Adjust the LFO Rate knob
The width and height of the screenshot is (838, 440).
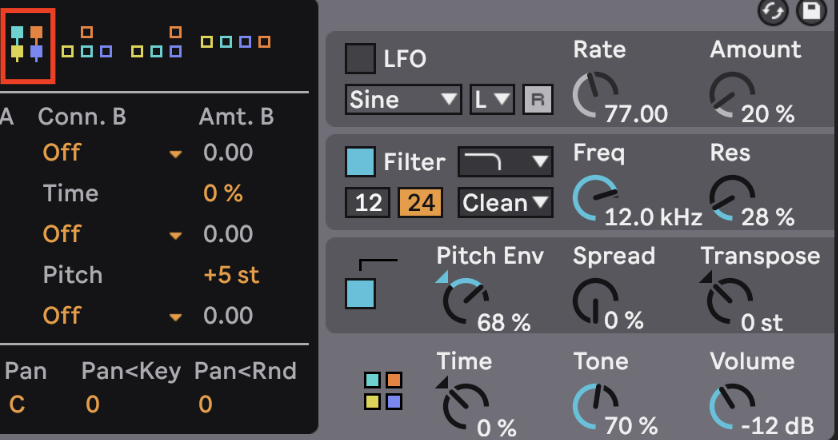pos(595,95)
